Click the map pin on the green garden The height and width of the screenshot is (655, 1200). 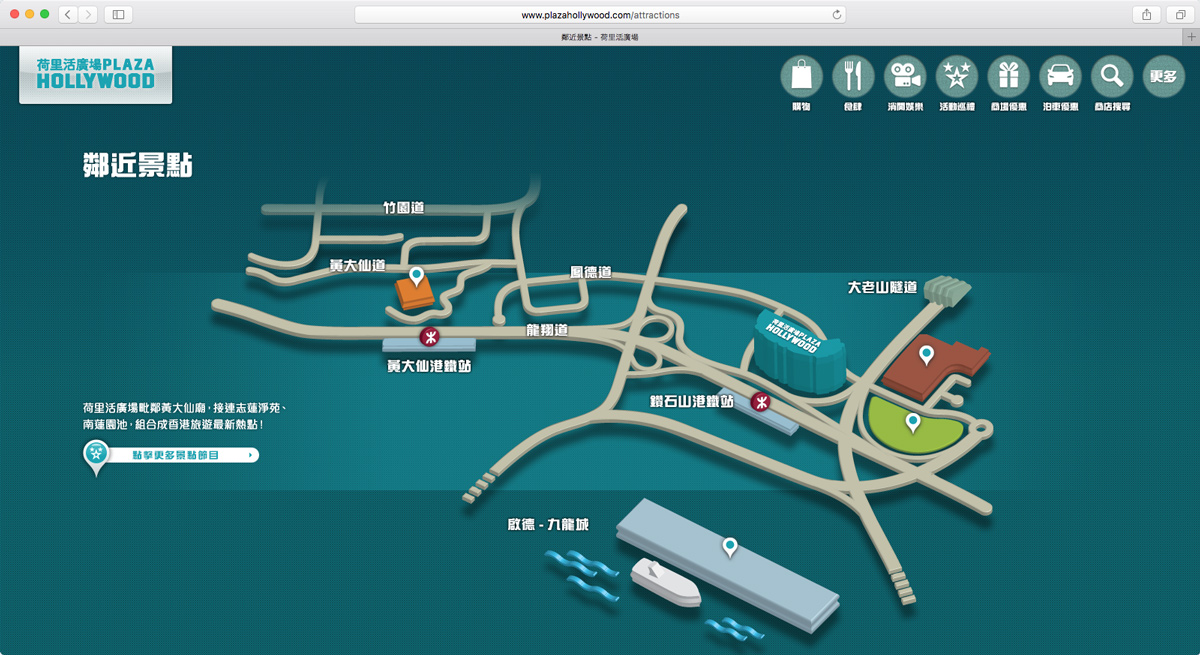[x=913, y=422]
